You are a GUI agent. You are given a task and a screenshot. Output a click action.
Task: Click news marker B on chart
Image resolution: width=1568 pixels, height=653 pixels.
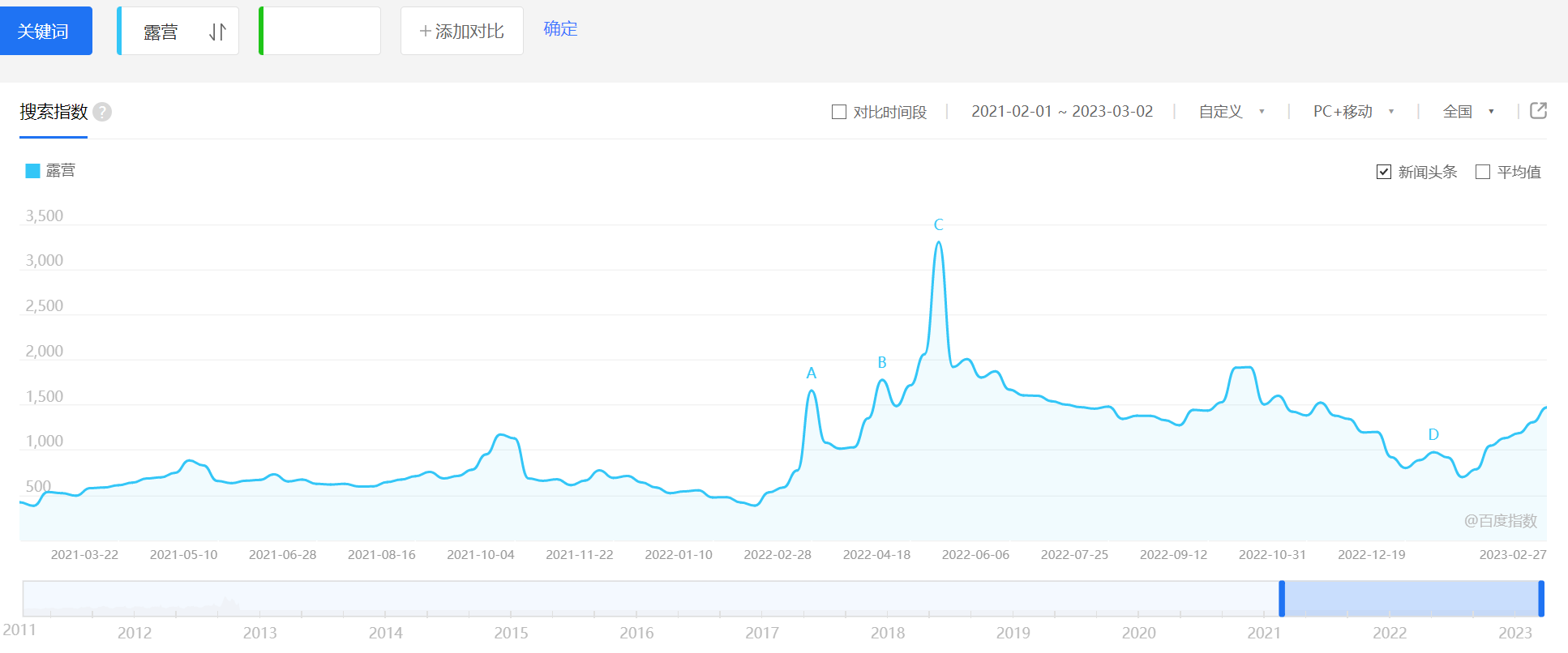[x=882, y=363]
